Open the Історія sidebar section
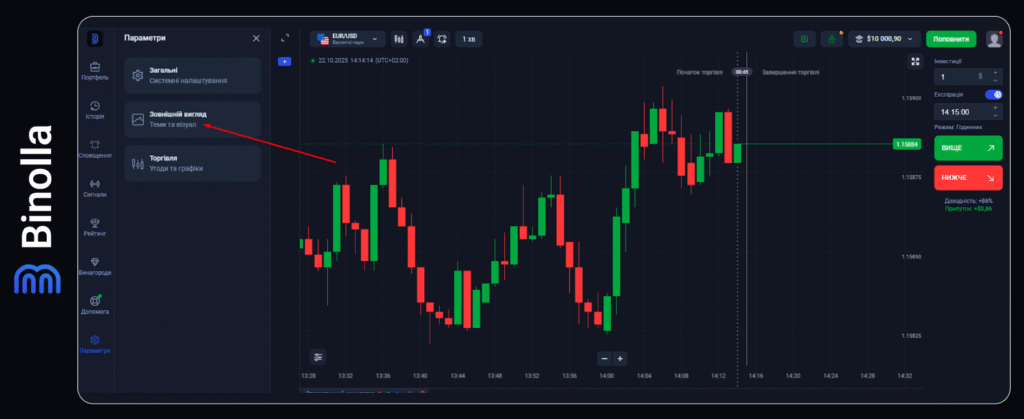1024x419 pixels. (94, 109)
